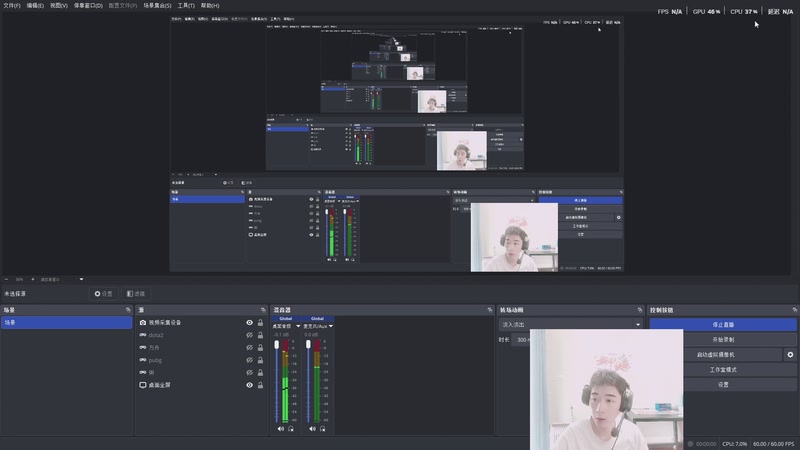
Task: Select the dota2 source row
Action: pos(202,335)
